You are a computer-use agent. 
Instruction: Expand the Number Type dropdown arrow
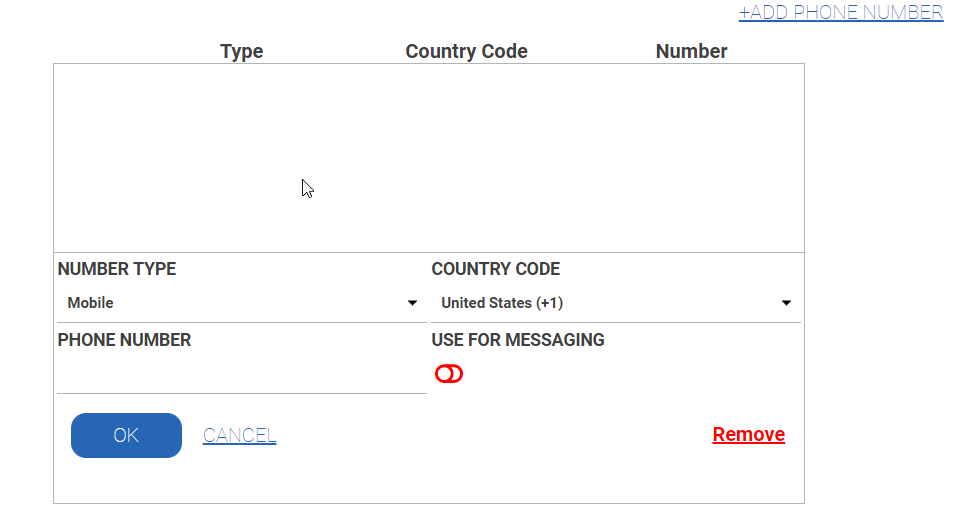(412, 303)
